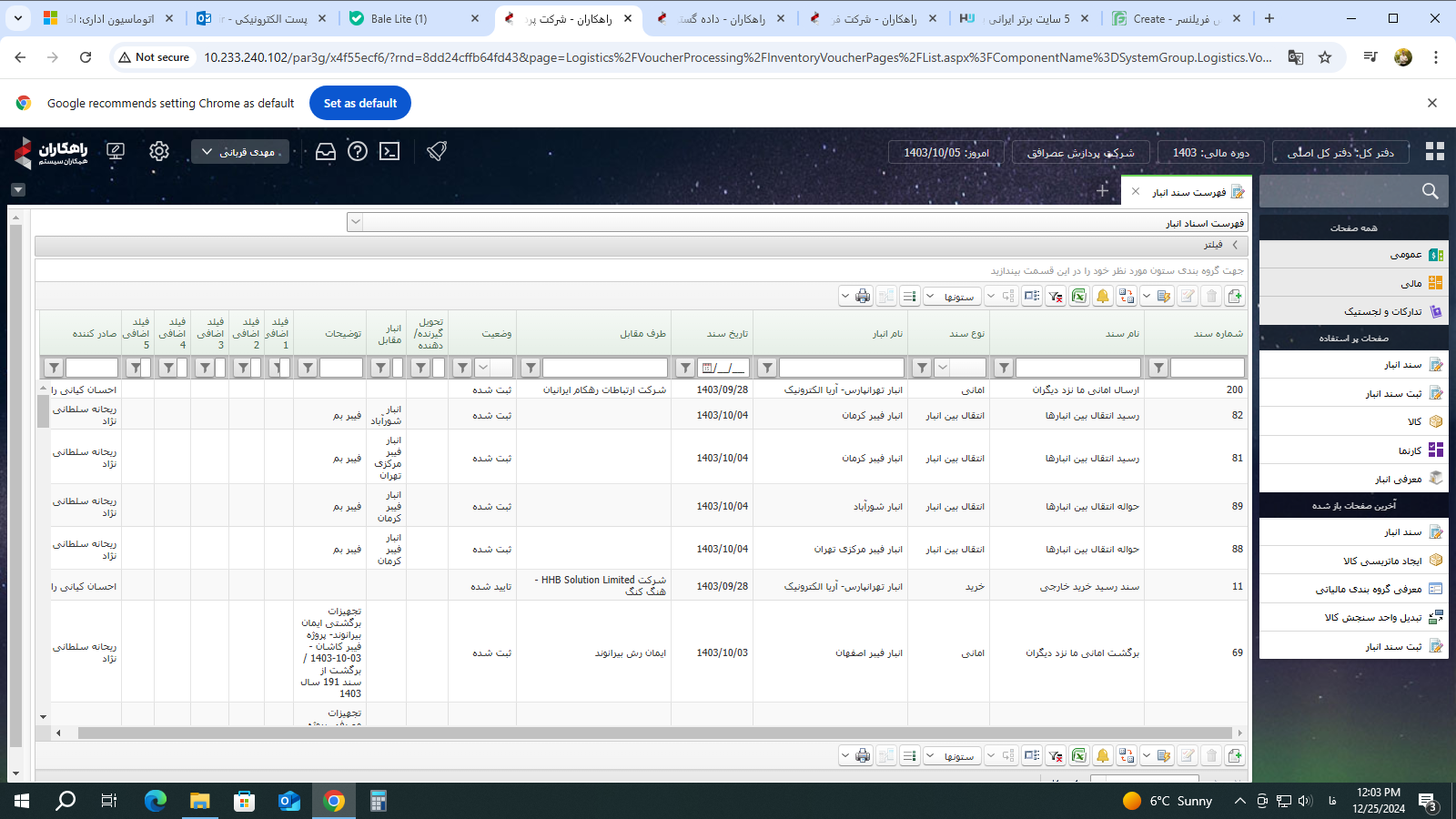Click Export to Excel icon in top toolbar

[1078, 296]
